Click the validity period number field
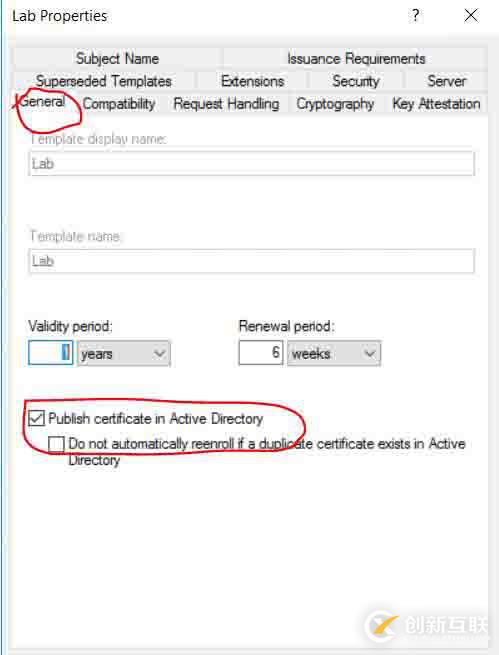 (51, 353)
